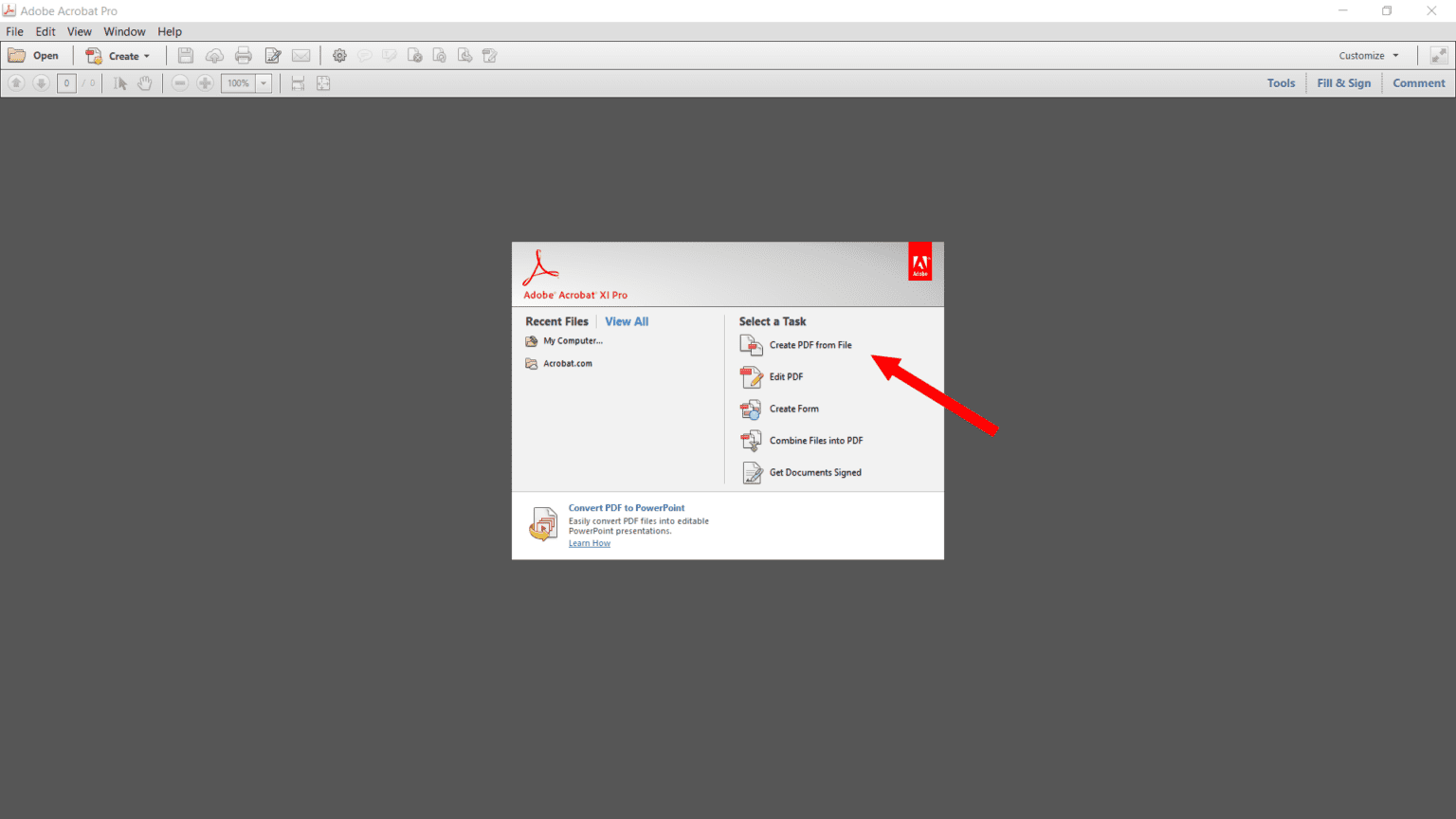Click the cloud upload icon
The width and height of the screenshot is (1456, 819).
(214, 56)
